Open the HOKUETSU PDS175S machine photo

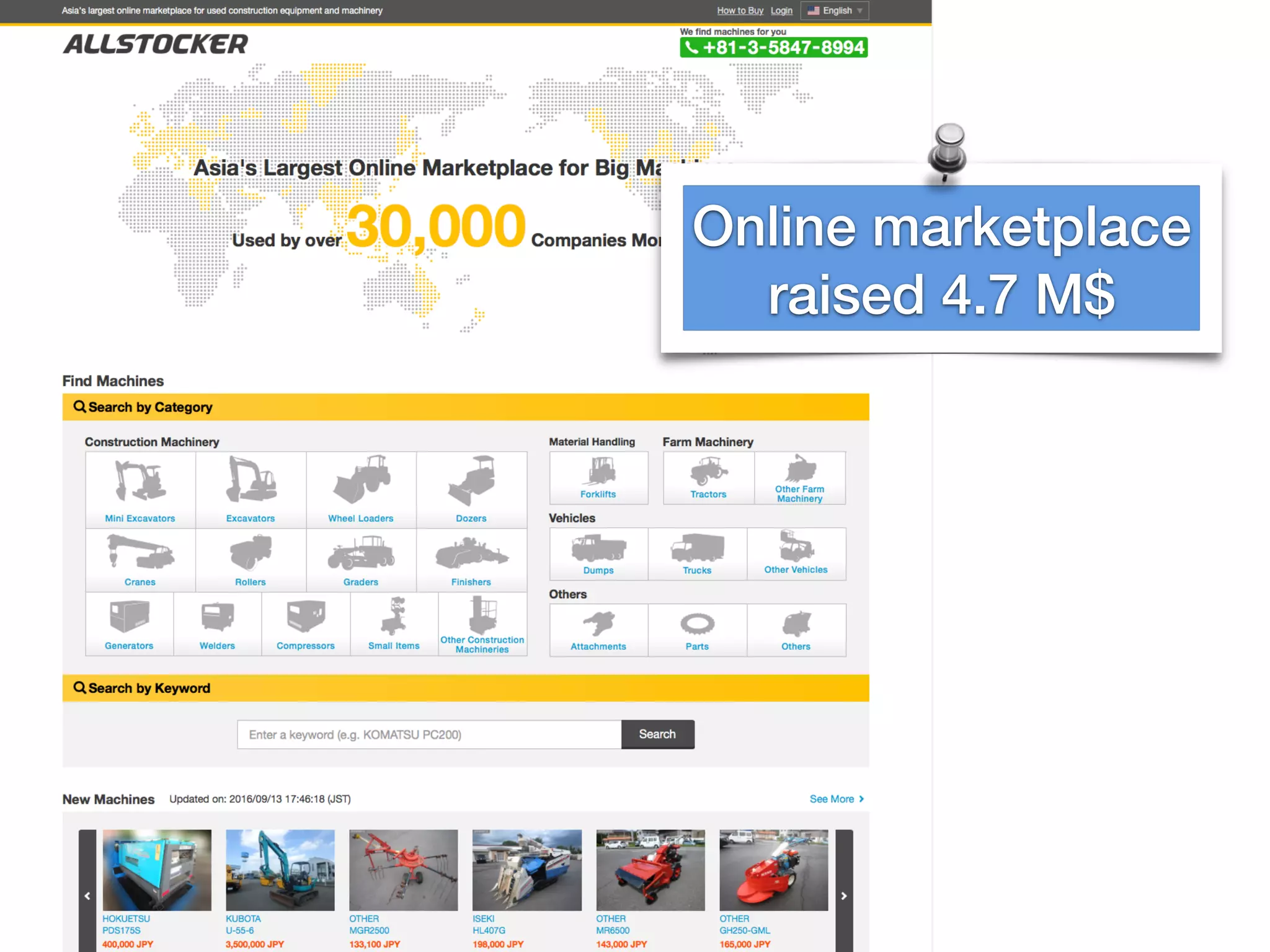157,870
